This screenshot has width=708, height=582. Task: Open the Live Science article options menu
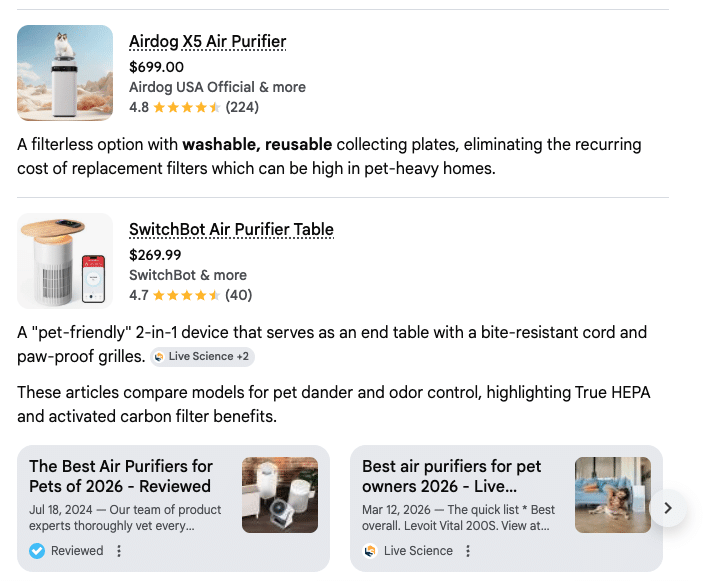coord(468,551)
